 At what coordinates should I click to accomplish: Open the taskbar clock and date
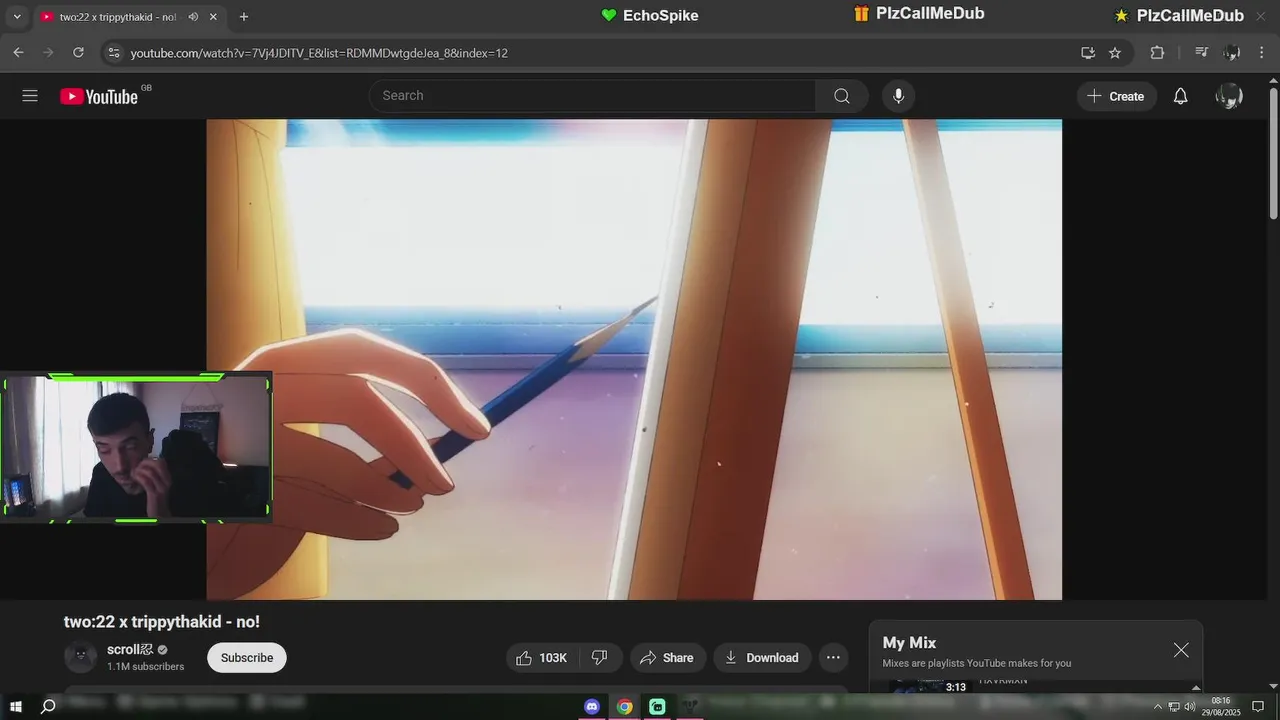coord(1221,706)
